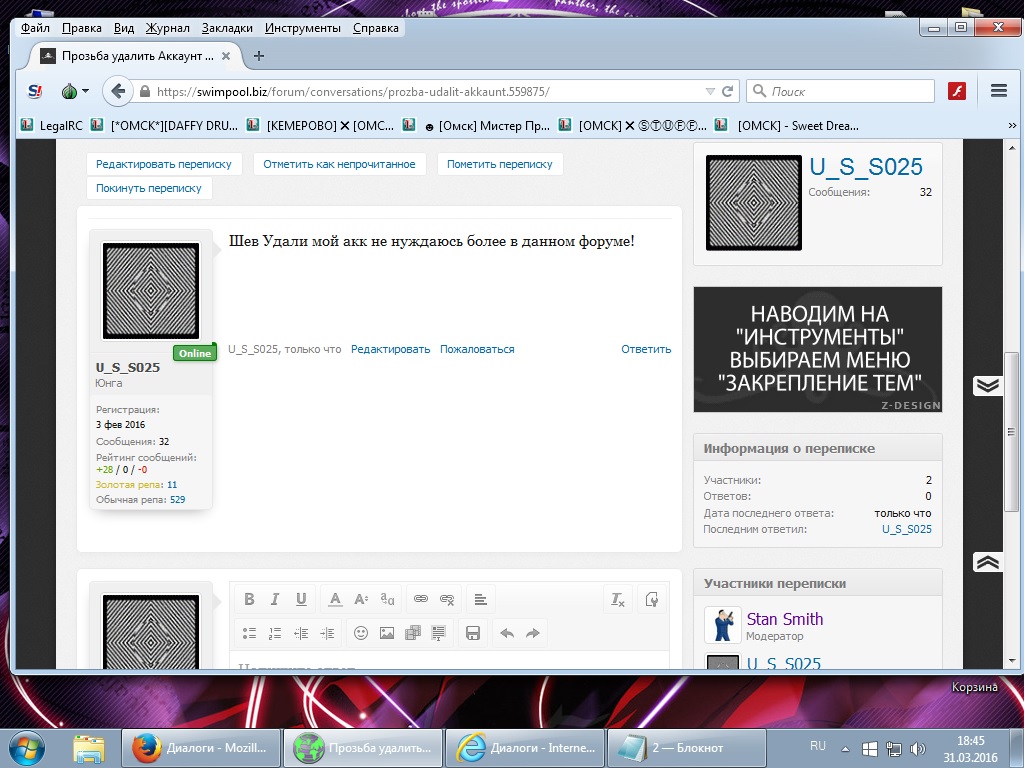Undo last edit in reply editor
Viewport: 1025px width, 768px height.
coord(507,633)
